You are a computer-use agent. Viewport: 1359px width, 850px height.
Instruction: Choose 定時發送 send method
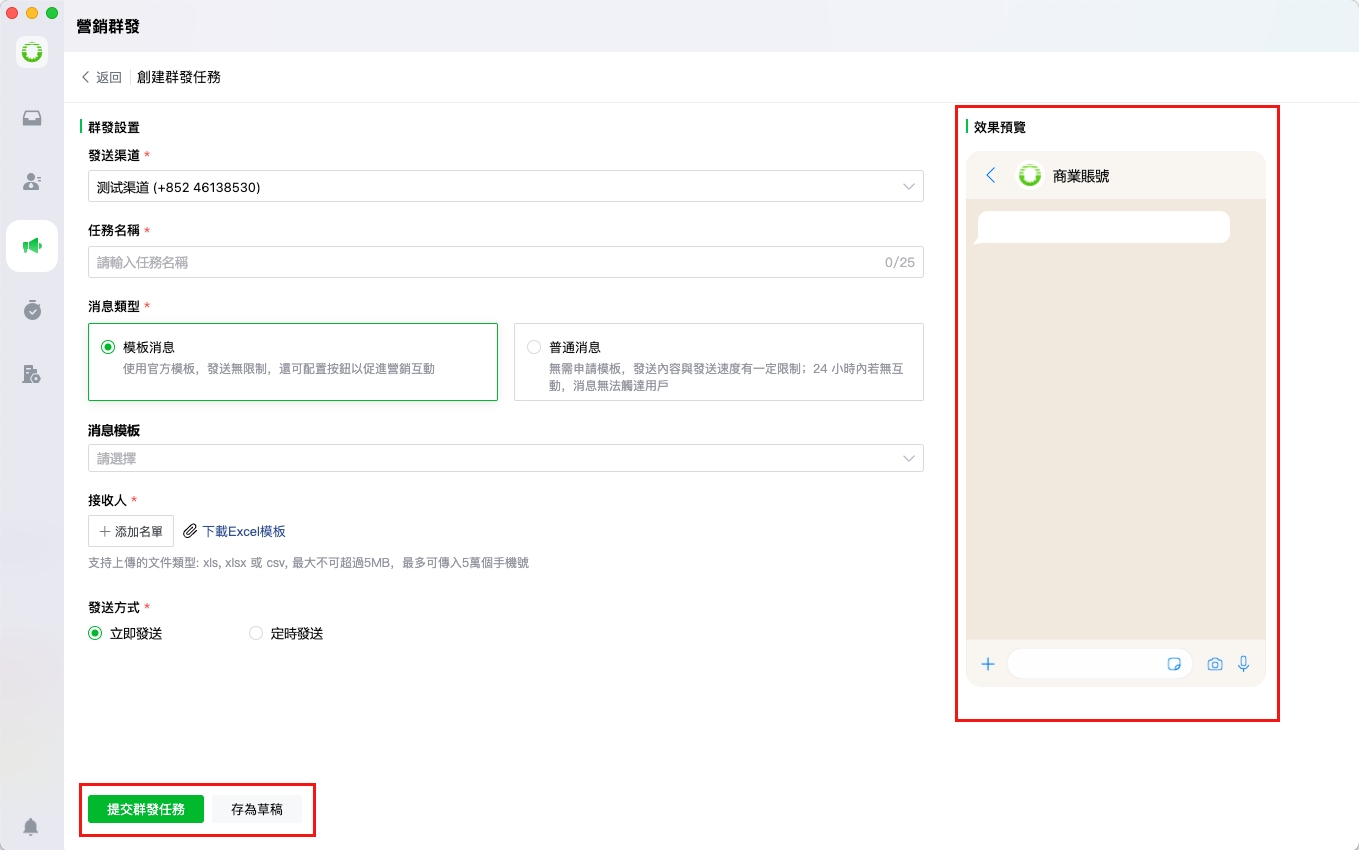pyautogui.click(x=256, y=633)
